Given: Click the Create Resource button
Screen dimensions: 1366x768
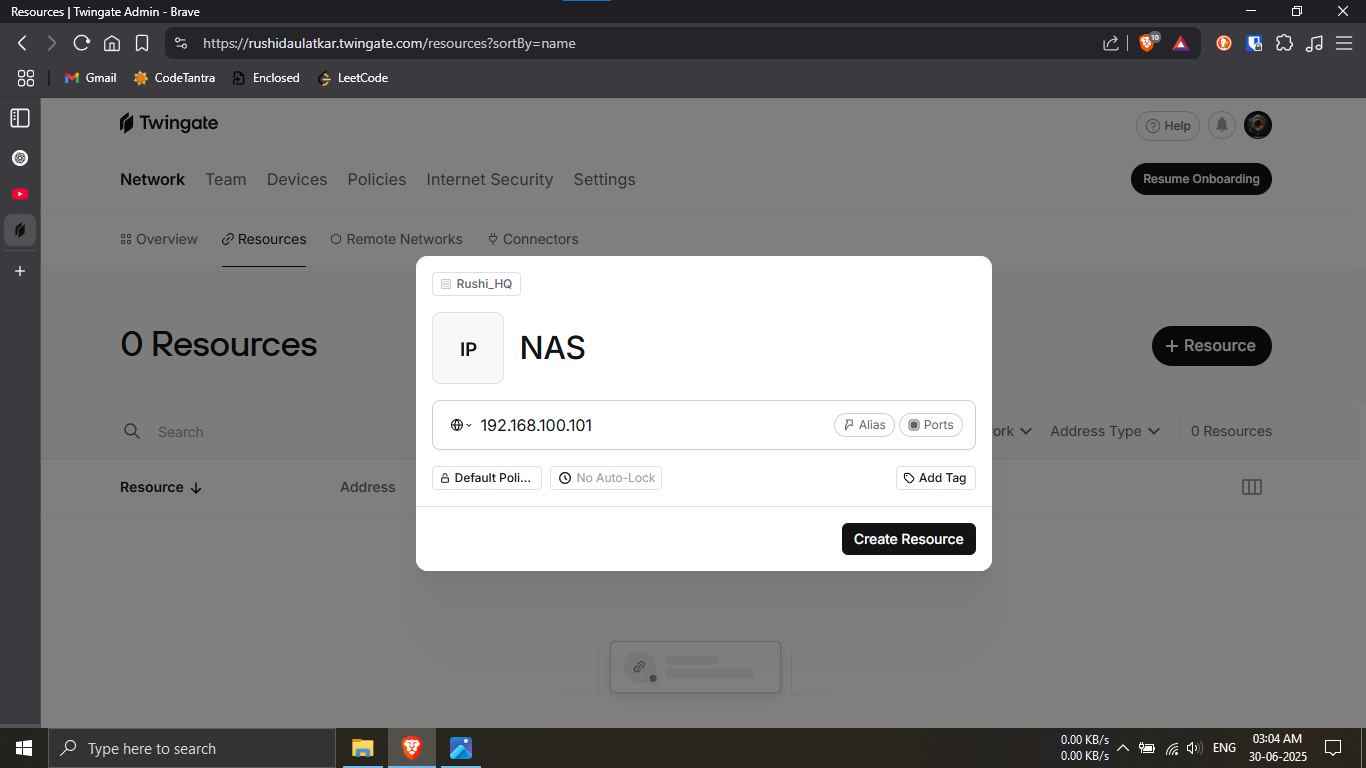Looking at the screenshot, I should (908, 539).
